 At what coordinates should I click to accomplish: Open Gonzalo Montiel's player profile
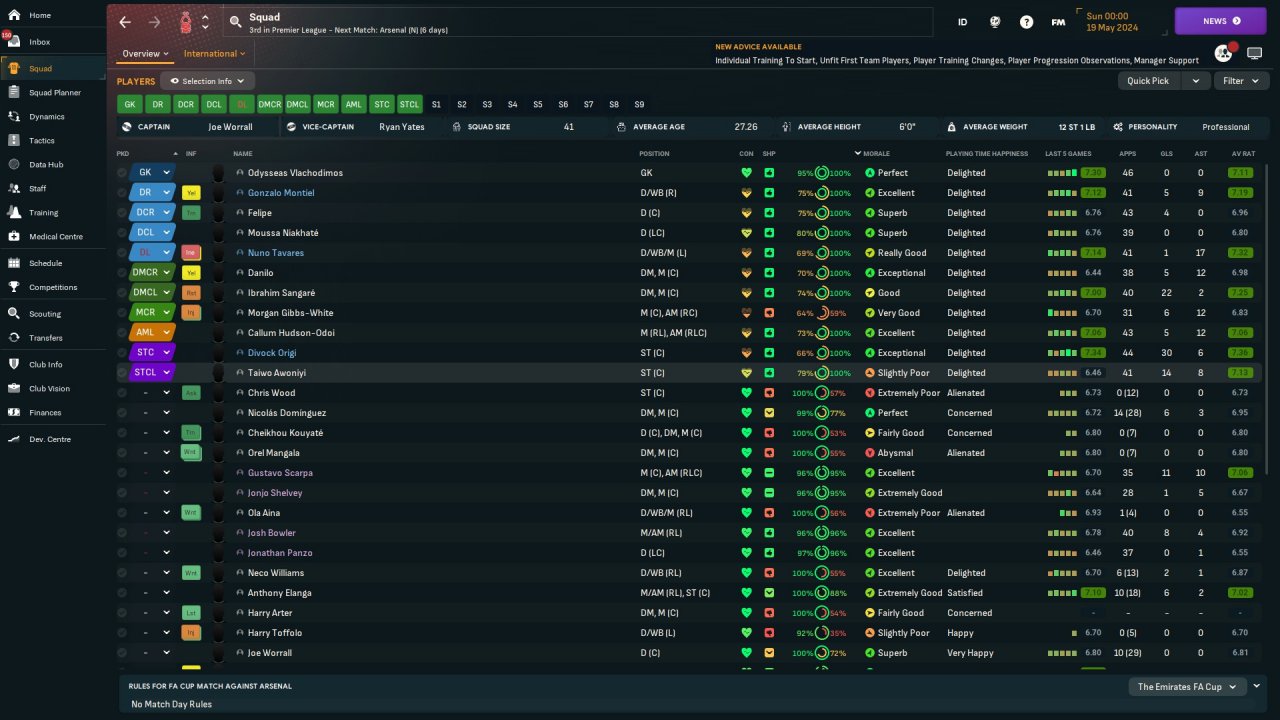tap(281, 193)
